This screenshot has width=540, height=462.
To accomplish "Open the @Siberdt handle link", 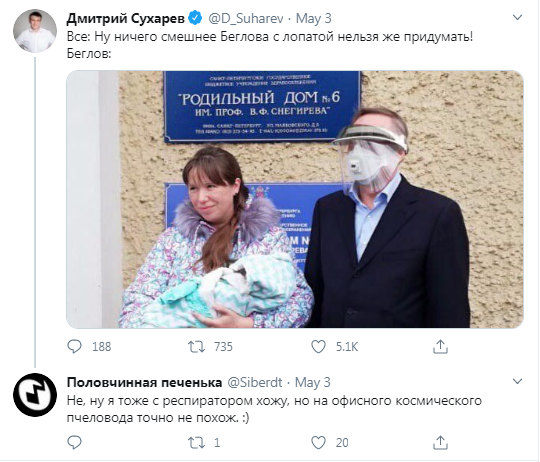I will (255, 382).
